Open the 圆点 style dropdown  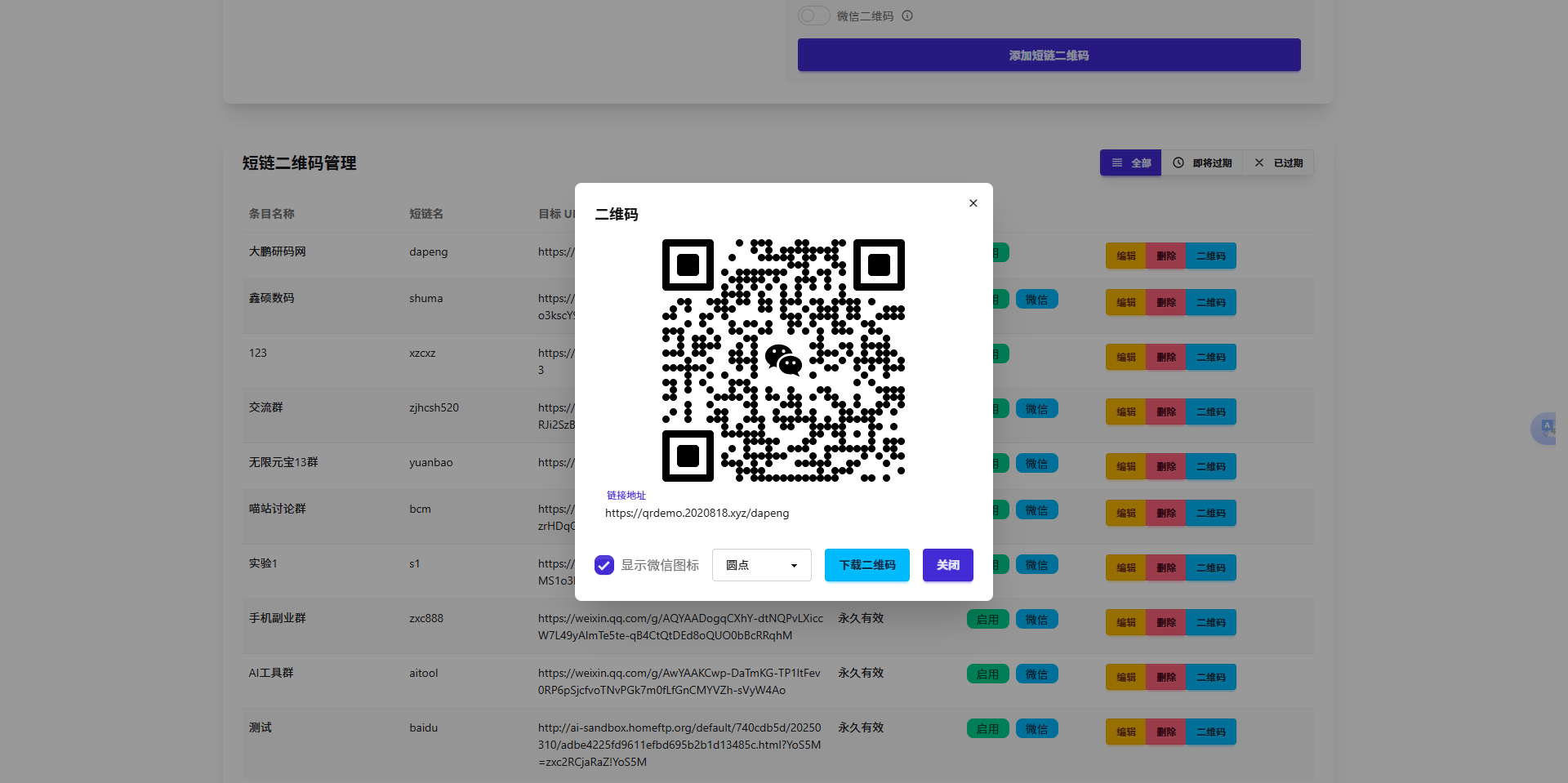click(x=761, y=565)
